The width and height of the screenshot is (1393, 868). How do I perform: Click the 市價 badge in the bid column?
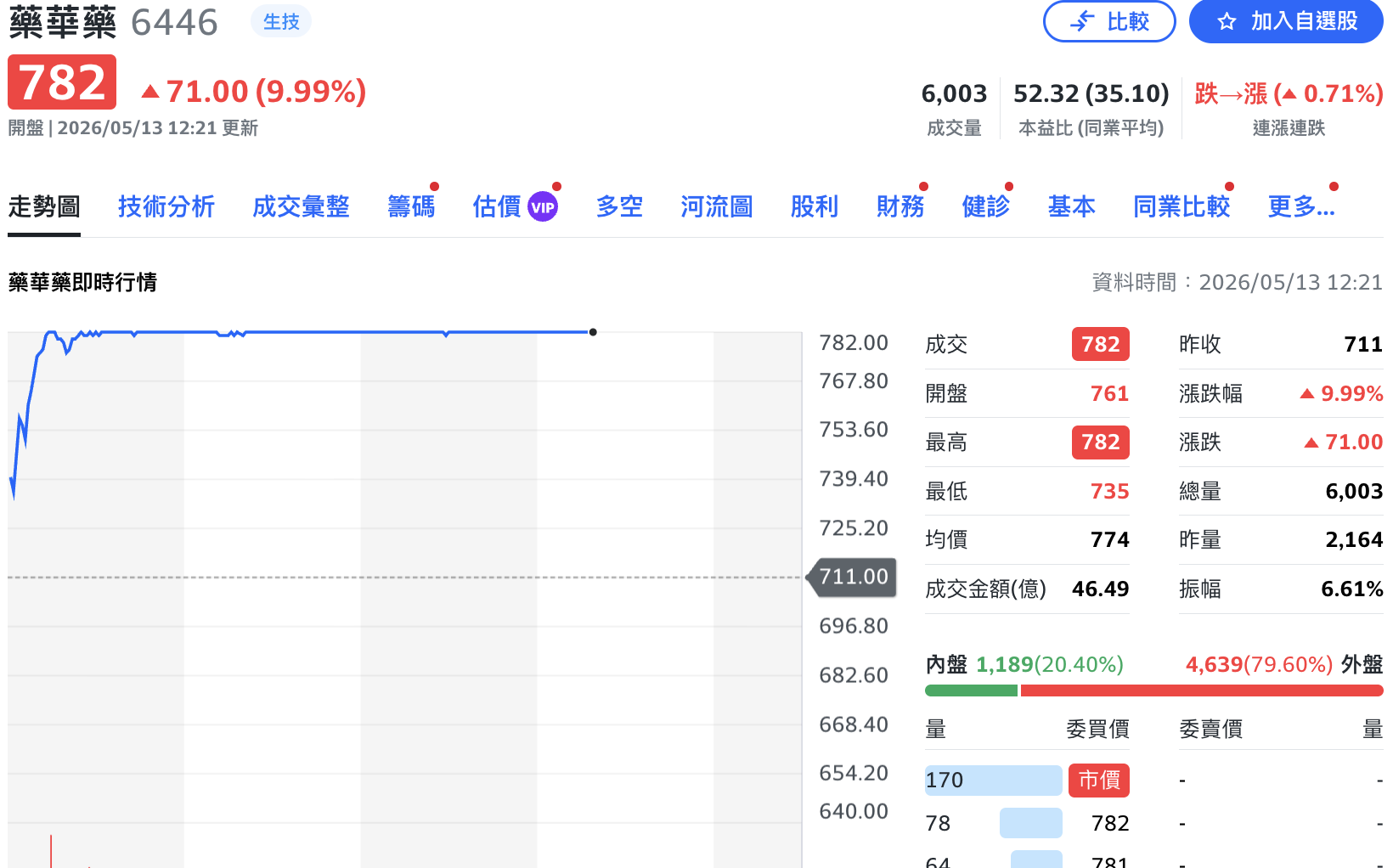pos(1099,780)
